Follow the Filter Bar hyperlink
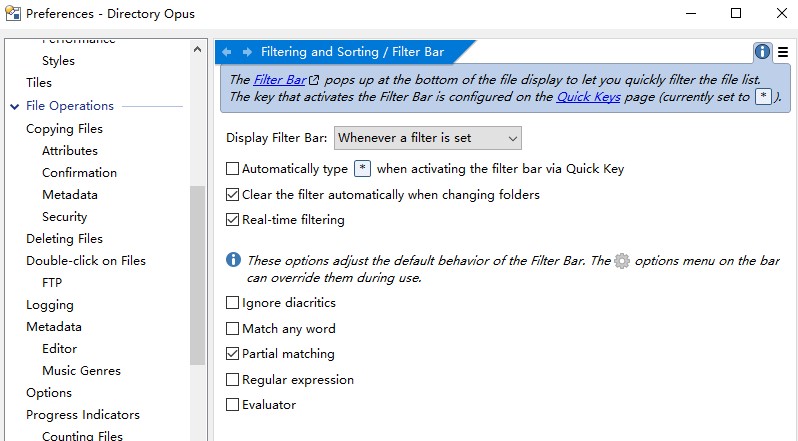798x441 pixels. pyautogui.click(x=280, y=80)
